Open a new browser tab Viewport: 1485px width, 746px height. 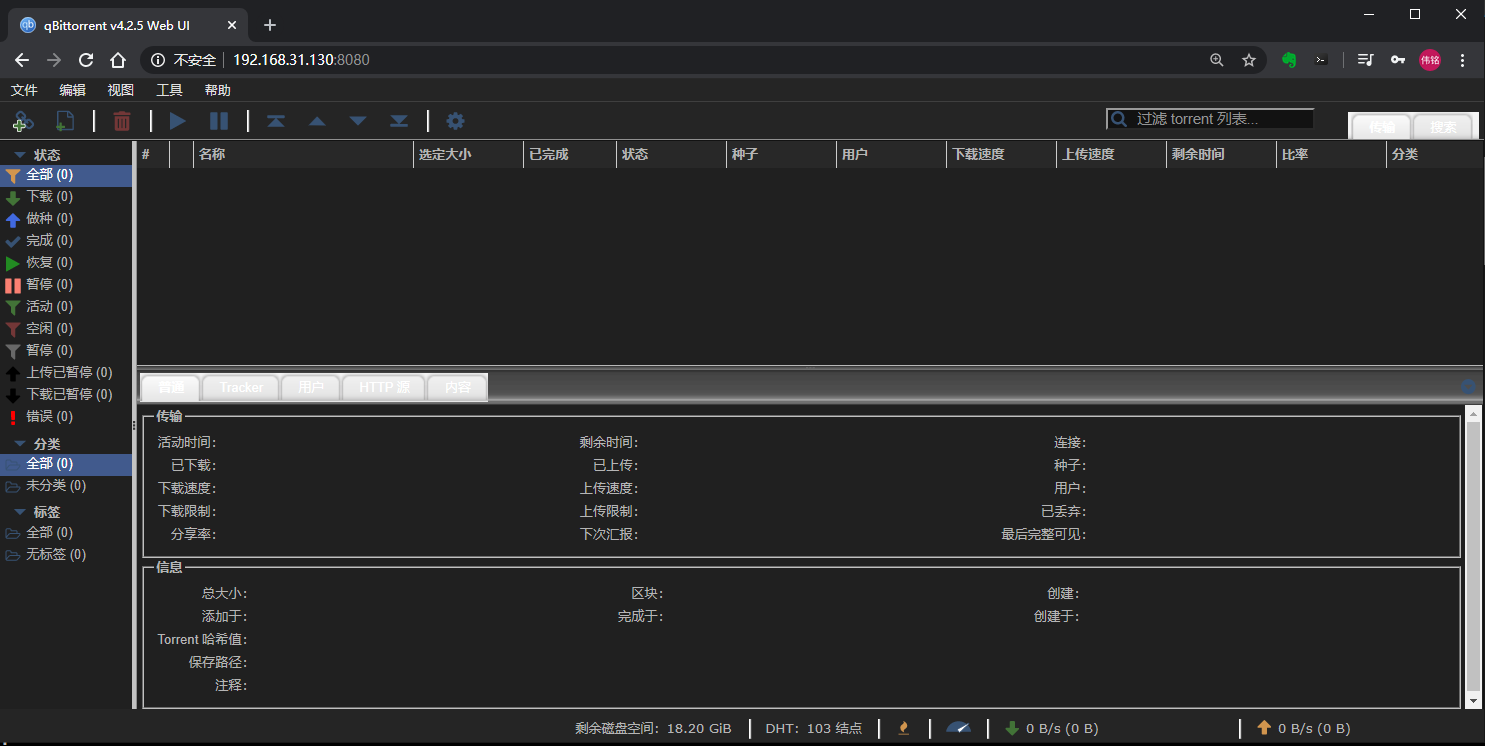coord(270,25)
